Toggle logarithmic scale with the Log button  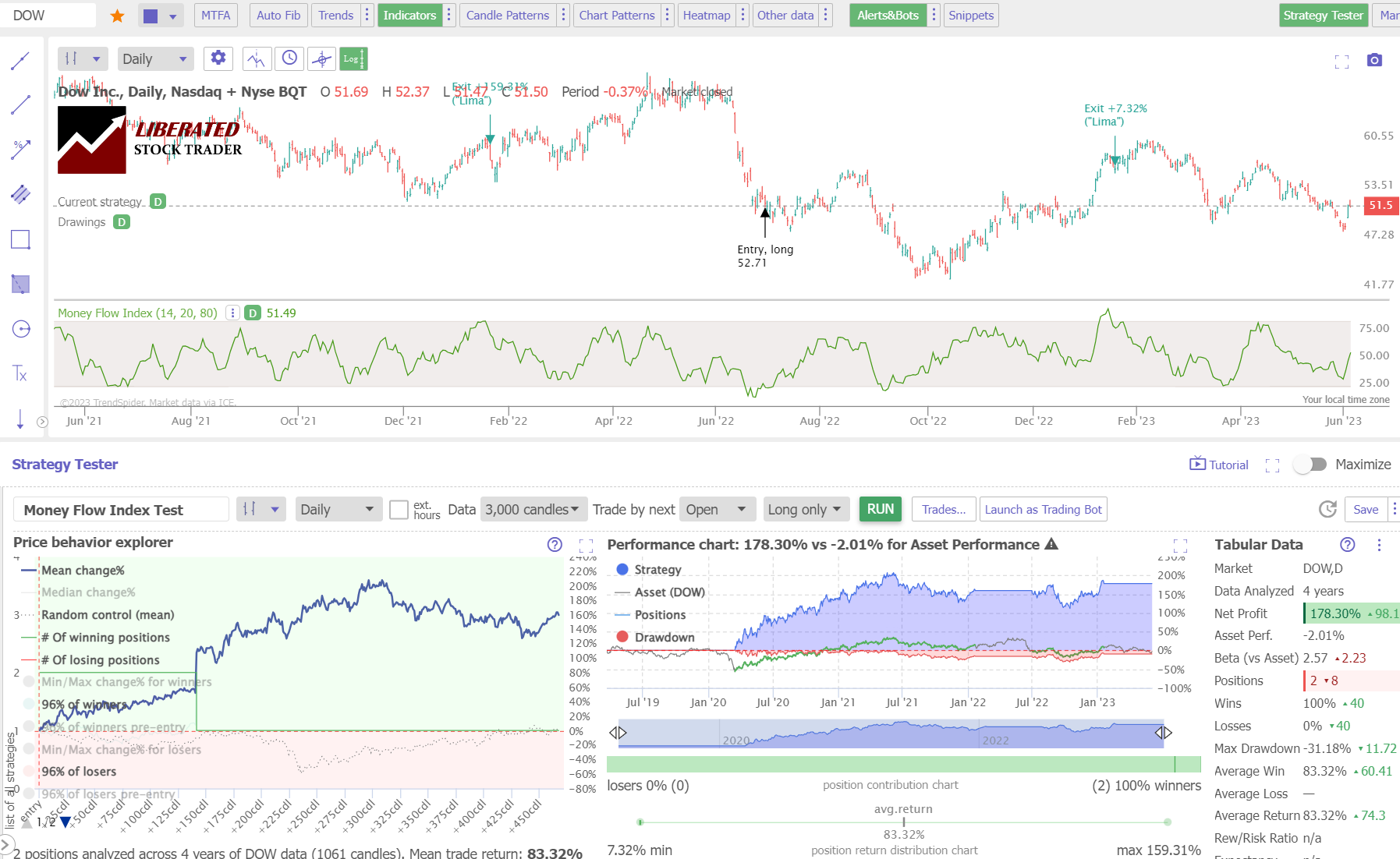tap(353, 58)
